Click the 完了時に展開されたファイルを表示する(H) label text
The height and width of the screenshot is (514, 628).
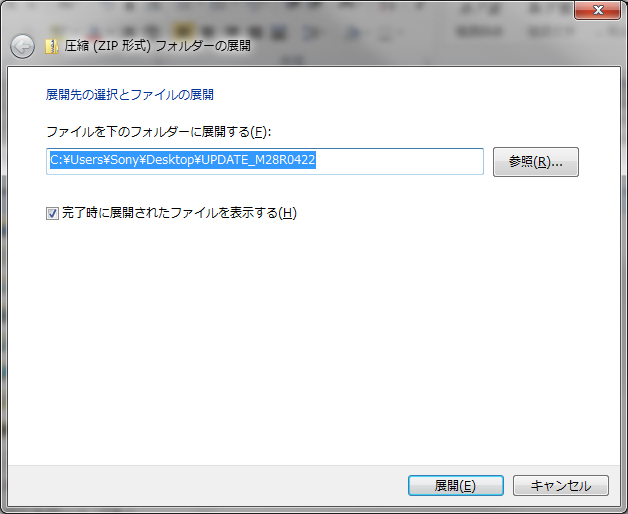(179, 213)
